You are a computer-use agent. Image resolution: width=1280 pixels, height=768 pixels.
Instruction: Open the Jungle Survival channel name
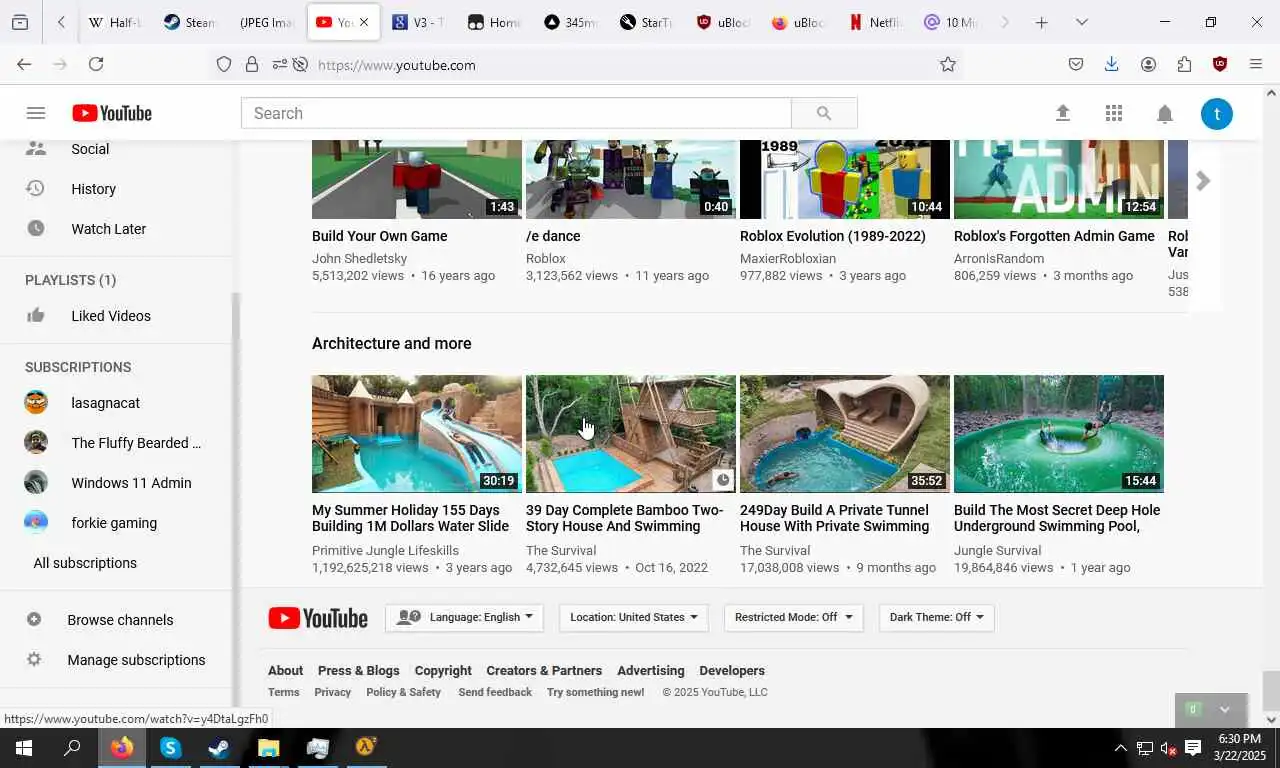(x=997, y=550)
